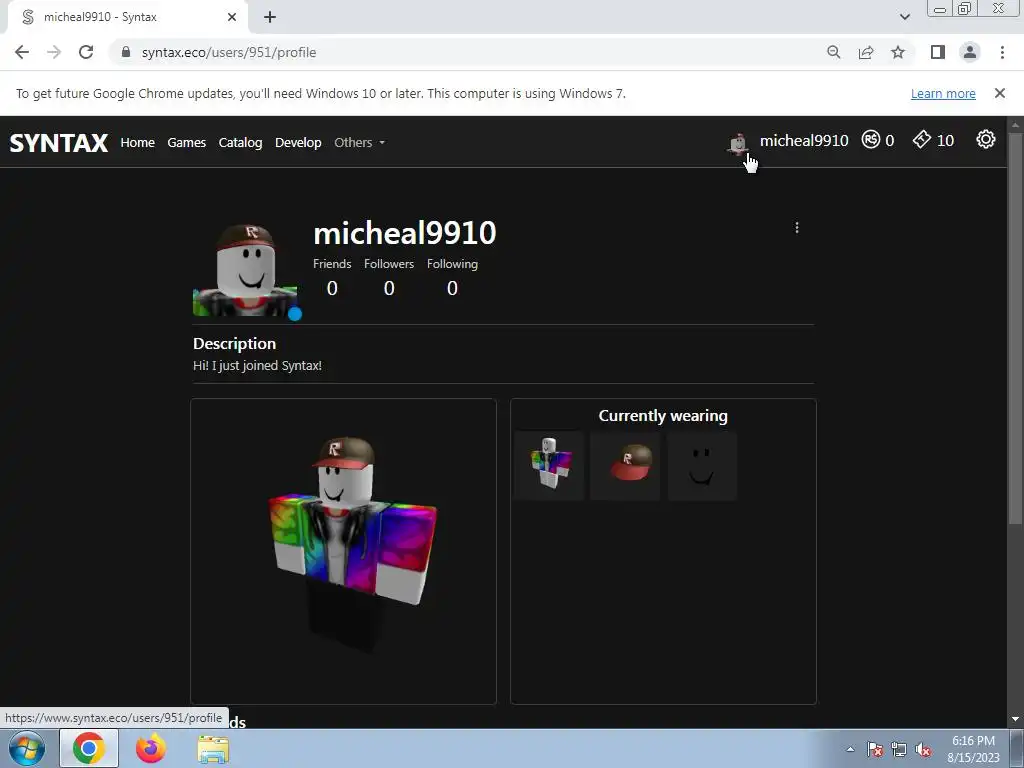This screenshot has width=1024, height=768.
Task: Open the Action Center flag icon
Action: click(875, 750)
